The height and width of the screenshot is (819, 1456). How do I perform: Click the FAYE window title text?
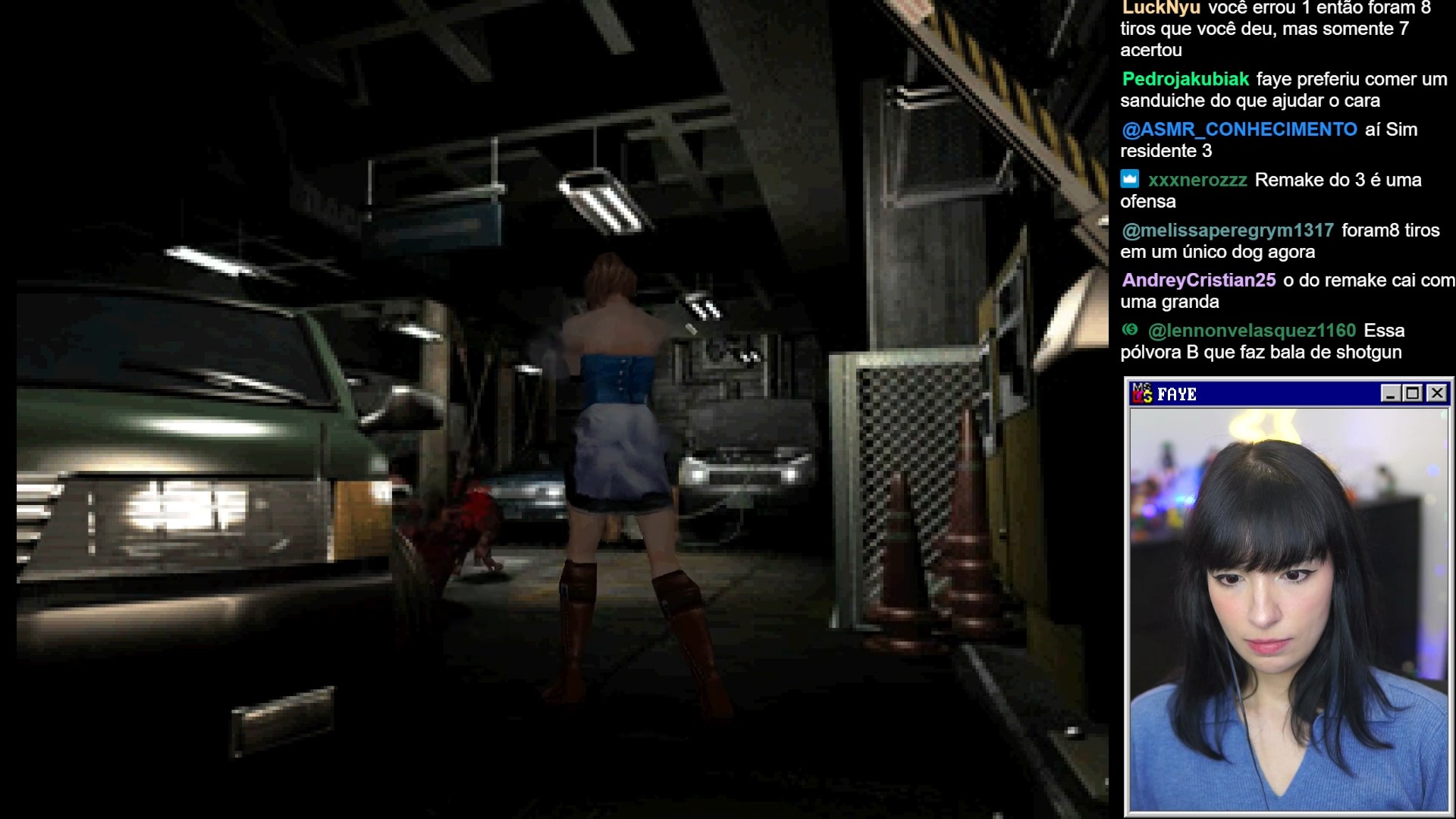click(x=1177, y=394)
